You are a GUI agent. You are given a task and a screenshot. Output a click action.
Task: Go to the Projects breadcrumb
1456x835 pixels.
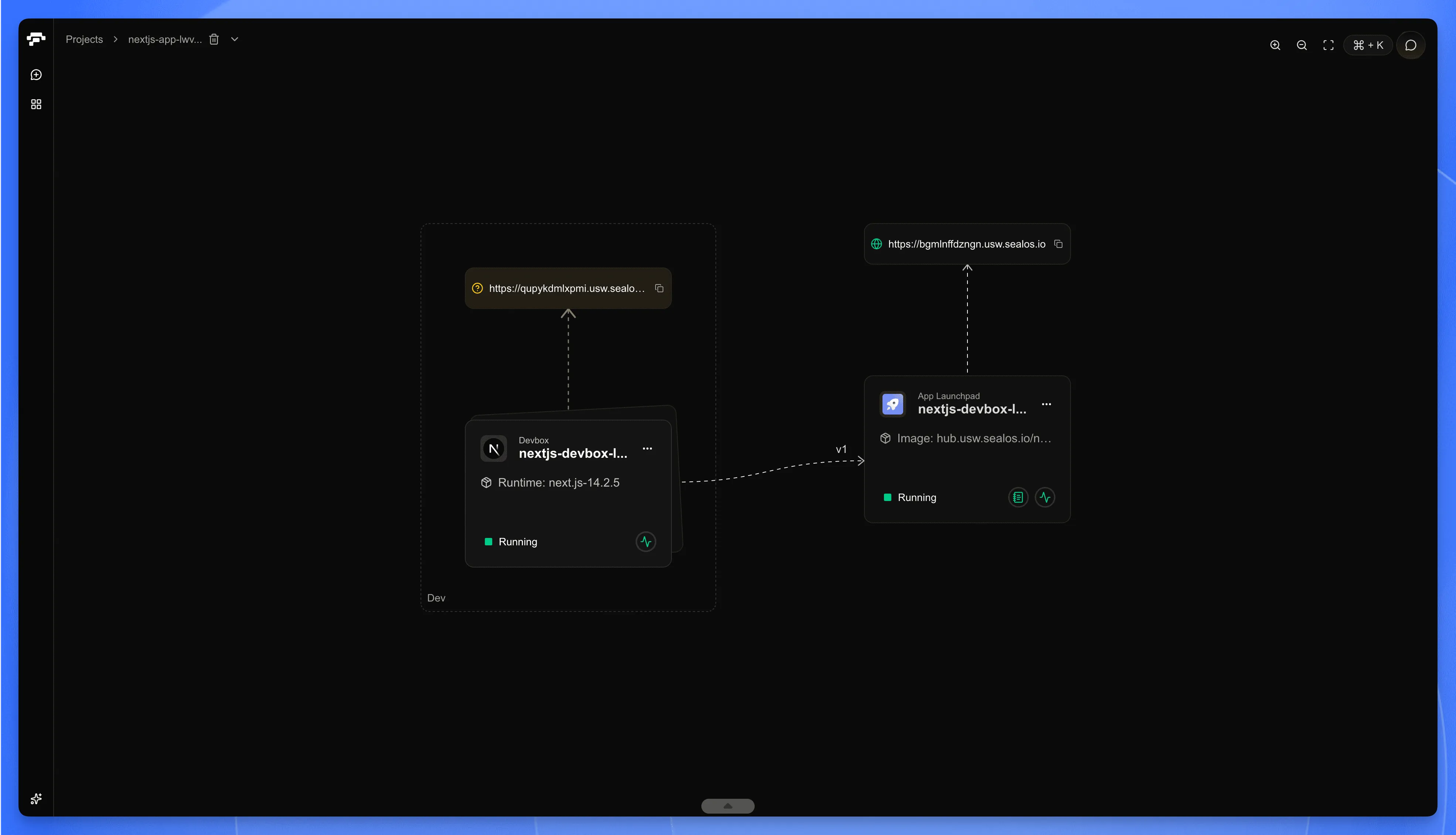(84, 40)
